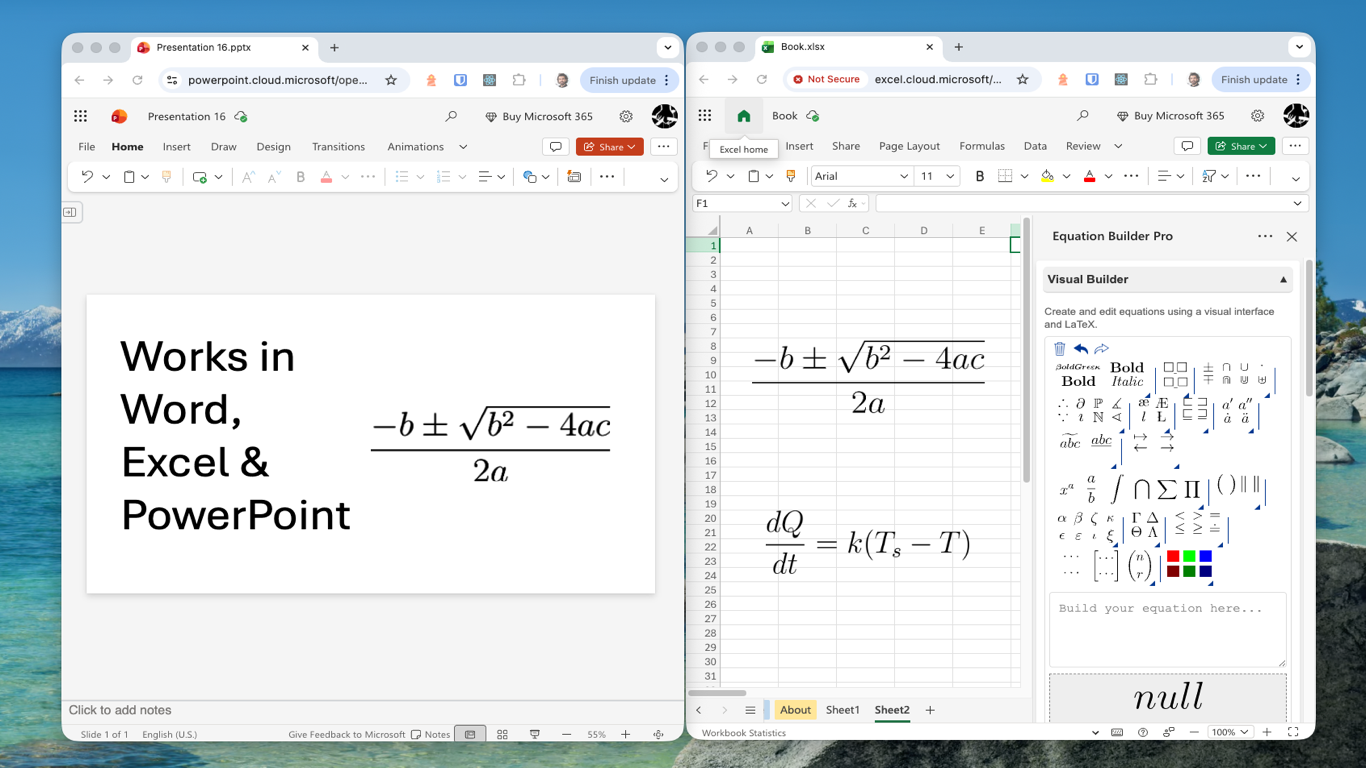This screenshot has height=768, width=1366.
Task: Collapse the Visual Builder section
Action: tap(1283, 279)
